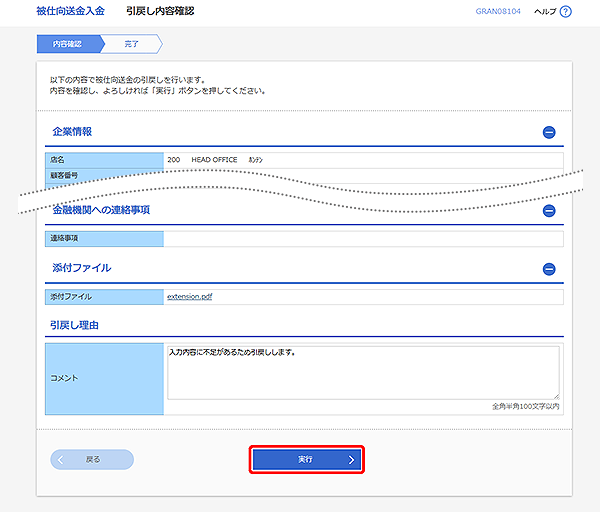Click the 引戻し内容確認 page title
The width and height of the screenshot is (600, 512).
pos(160,11)
